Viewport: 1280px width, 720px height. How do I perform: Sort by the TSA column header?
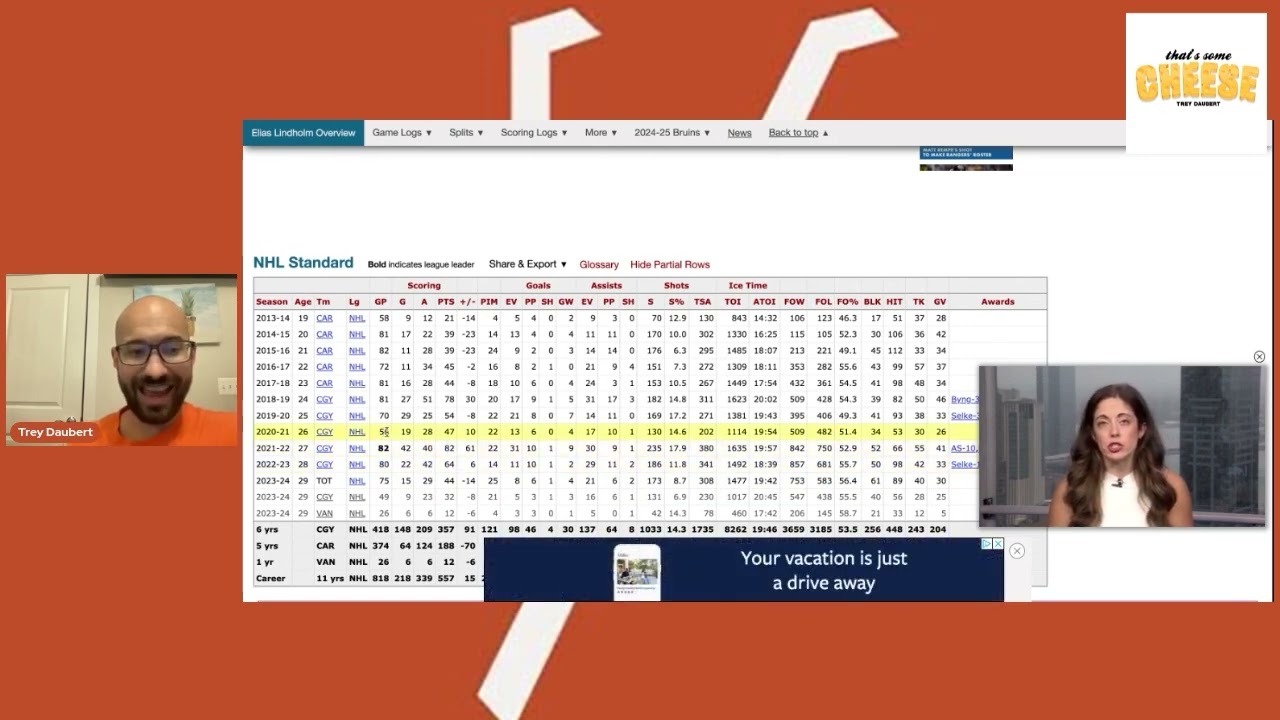point(703,302)
